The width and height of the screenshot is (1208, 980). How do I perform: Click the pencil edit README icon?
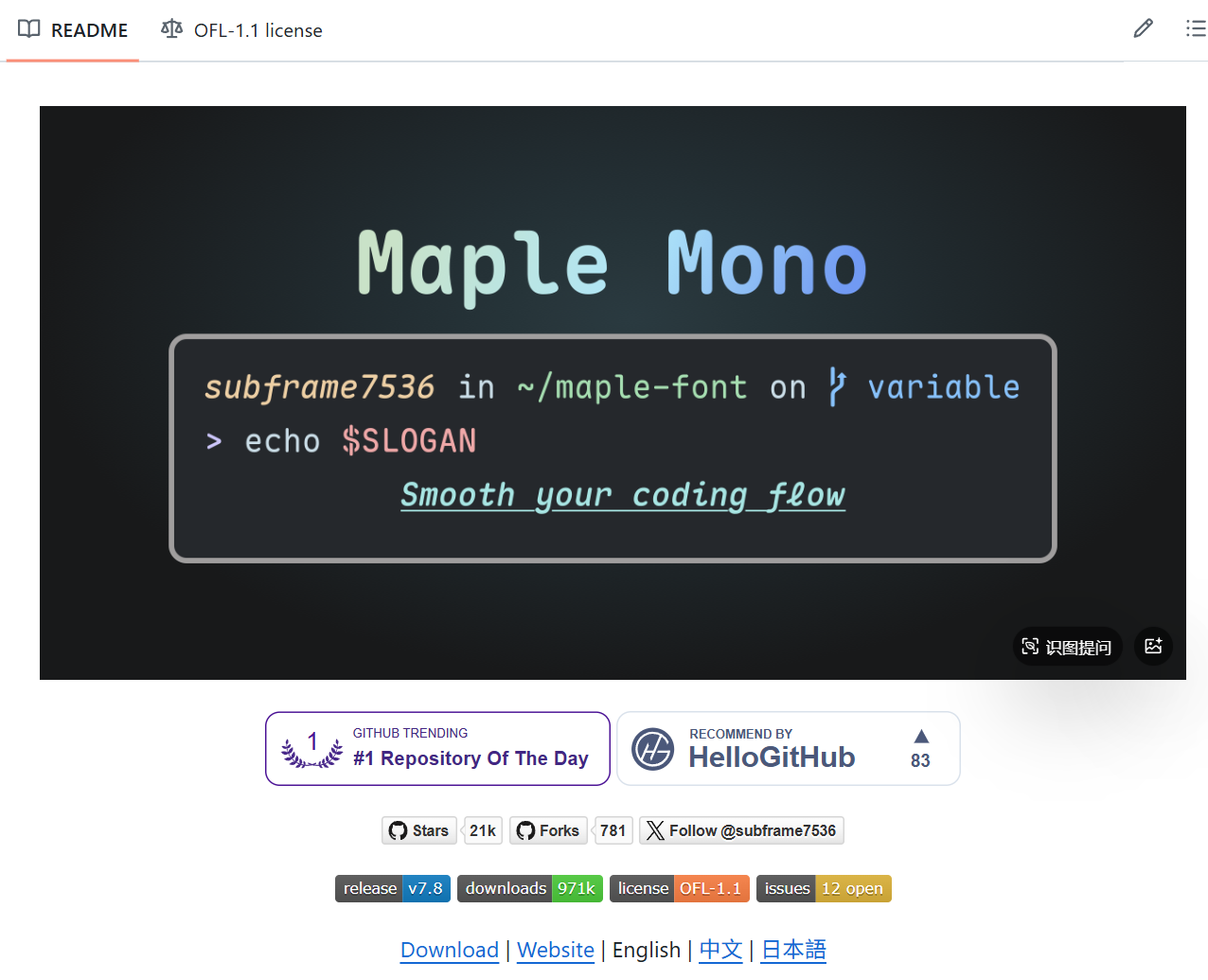(1143, 28)
